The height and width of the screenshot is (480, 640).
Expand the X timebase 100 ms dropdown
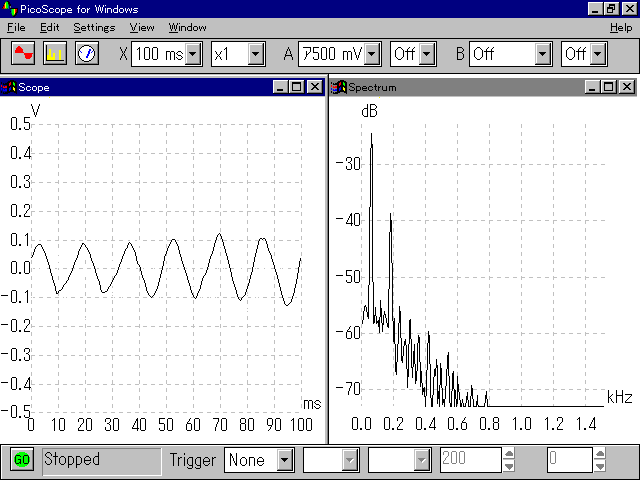coord(193,53)
